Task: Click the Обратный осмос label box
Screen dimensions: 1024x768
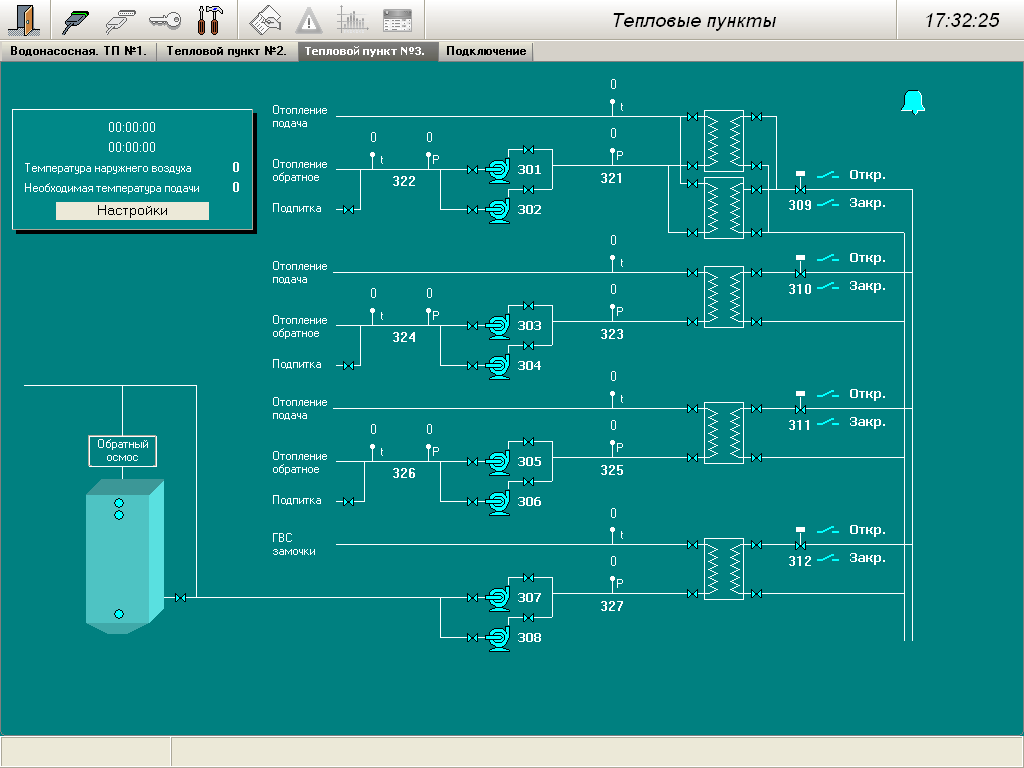Action: [123, 450]
